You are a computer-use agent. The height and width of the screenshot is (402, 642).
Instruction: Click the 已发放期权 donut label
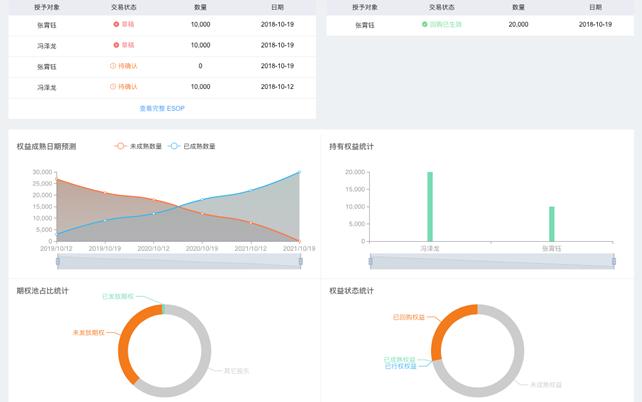click(118, 296)
